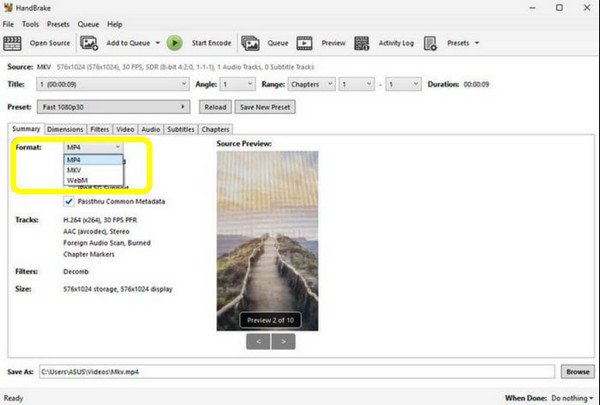This screenshot has height=405, width=600.
Task: Show previous preview image
Action: 258,341
